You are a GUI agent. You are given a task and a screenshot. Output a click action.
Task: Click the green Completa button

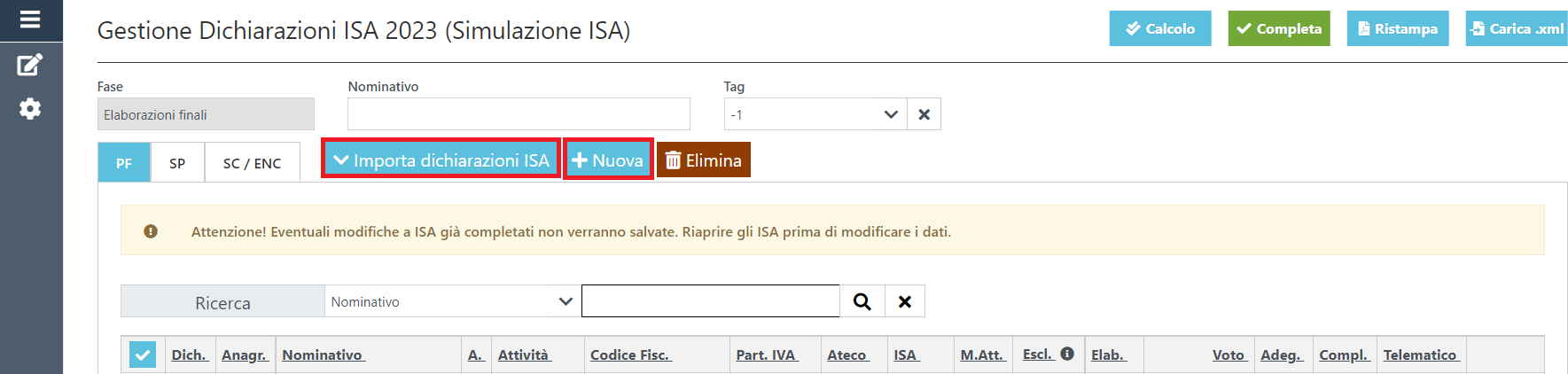point(1279,28)
